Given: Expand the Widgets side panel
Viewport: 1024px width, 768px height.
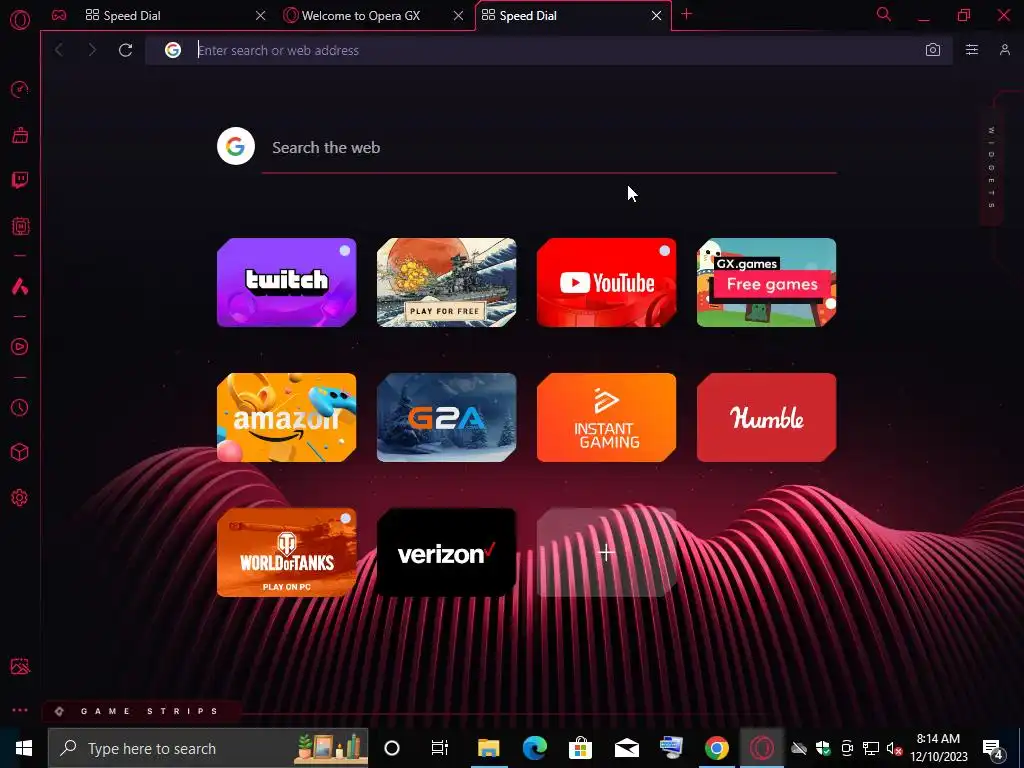Looking at the screenshot, I should pyautogui.click(x=991, y=167).
